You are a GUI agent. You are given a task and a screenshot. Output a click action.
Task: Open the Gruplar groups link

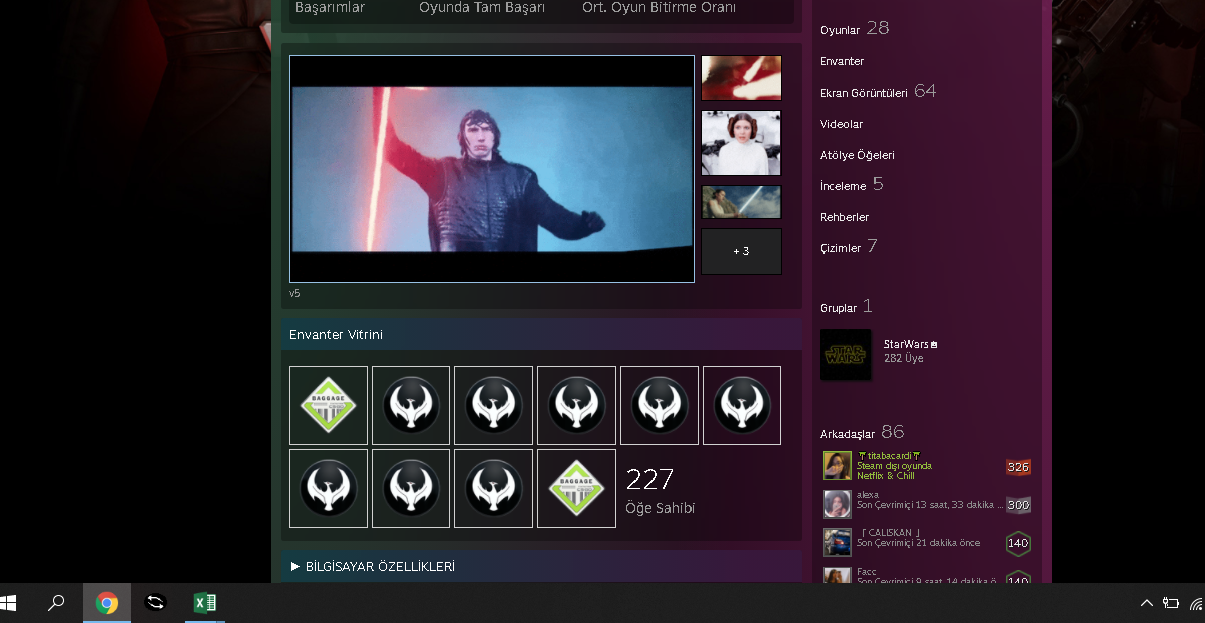pos(846,307)
